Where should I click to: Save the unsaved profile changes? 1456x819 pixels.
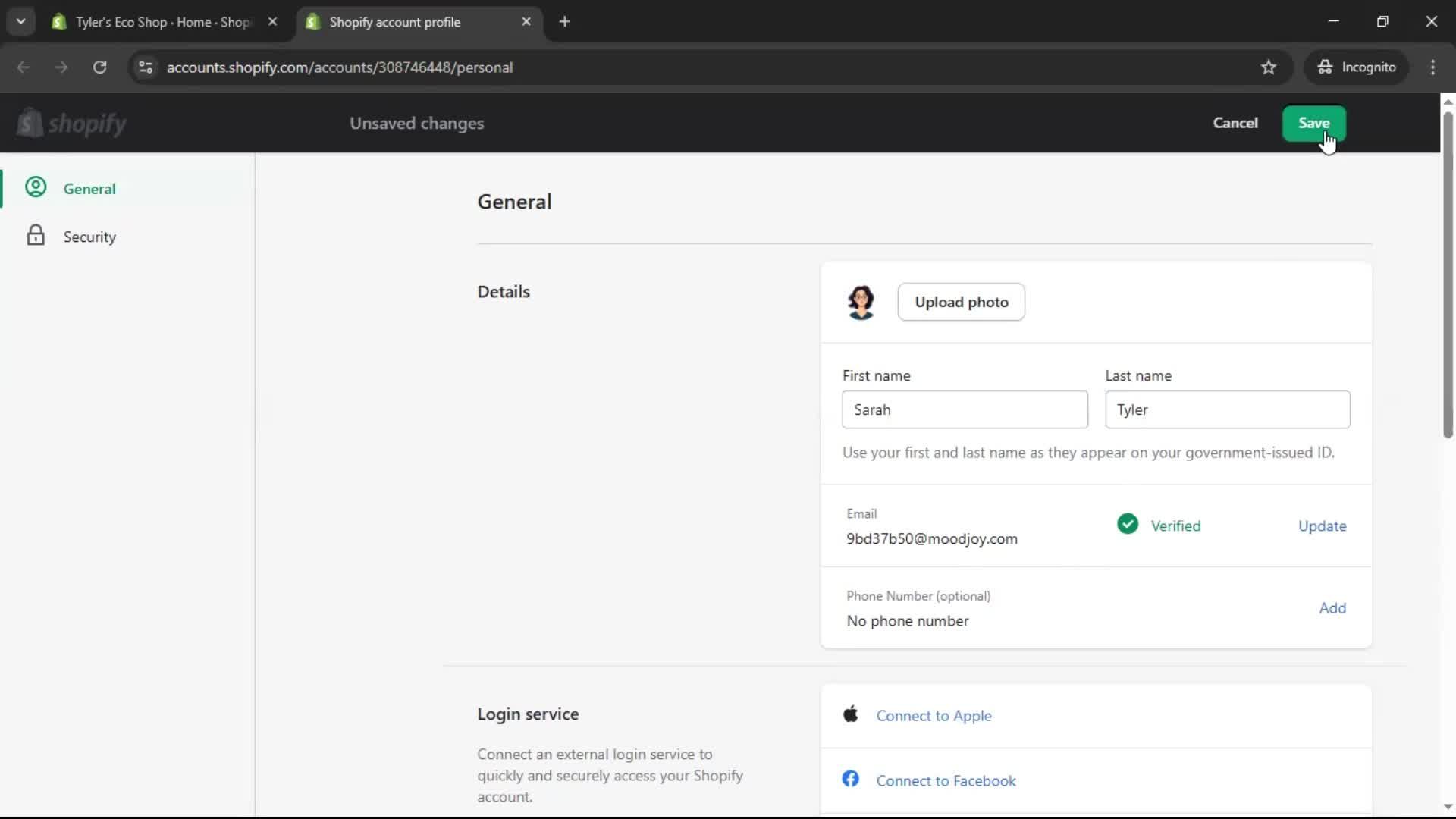click(x=1313, y=123)
